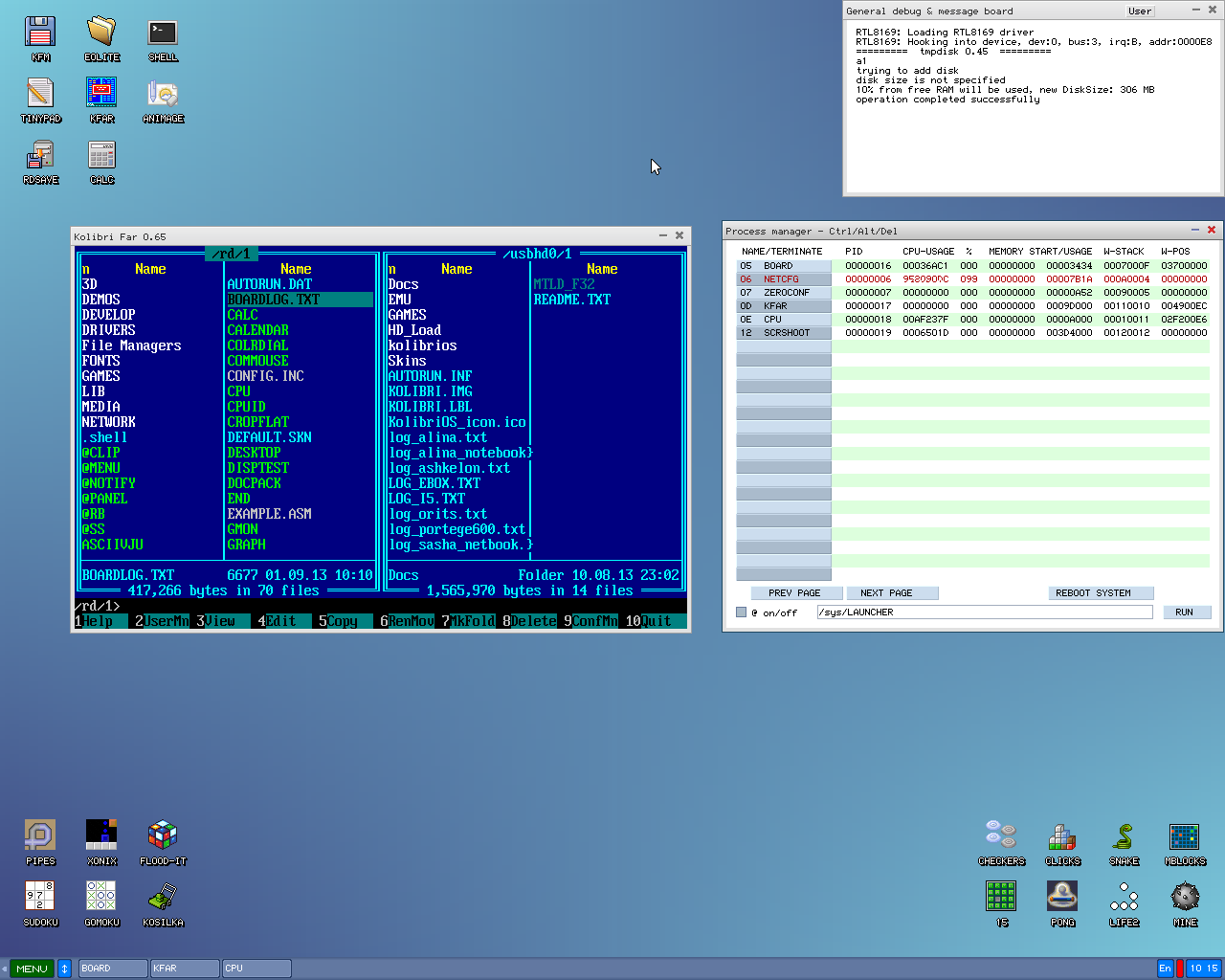
Task: Toggle the User mode label in debug board
Action: [1140, 11]
